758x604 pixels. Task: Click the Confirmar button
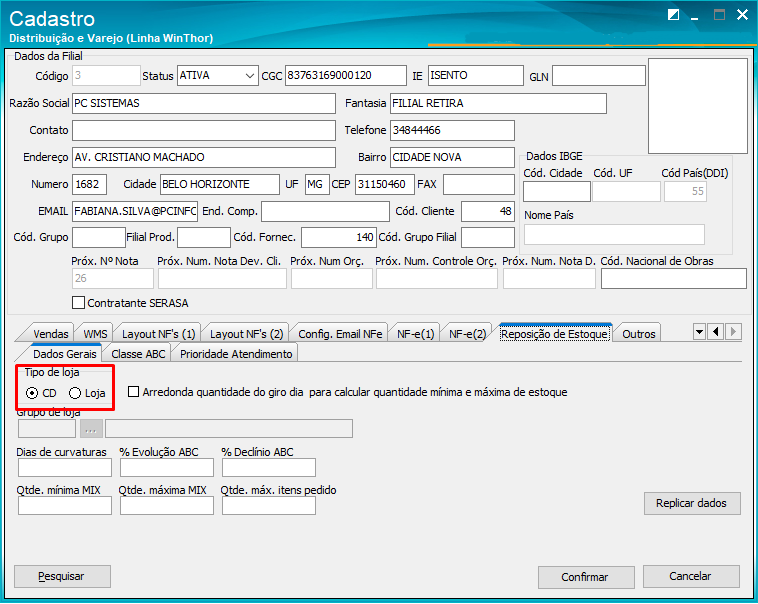(586, 577)
